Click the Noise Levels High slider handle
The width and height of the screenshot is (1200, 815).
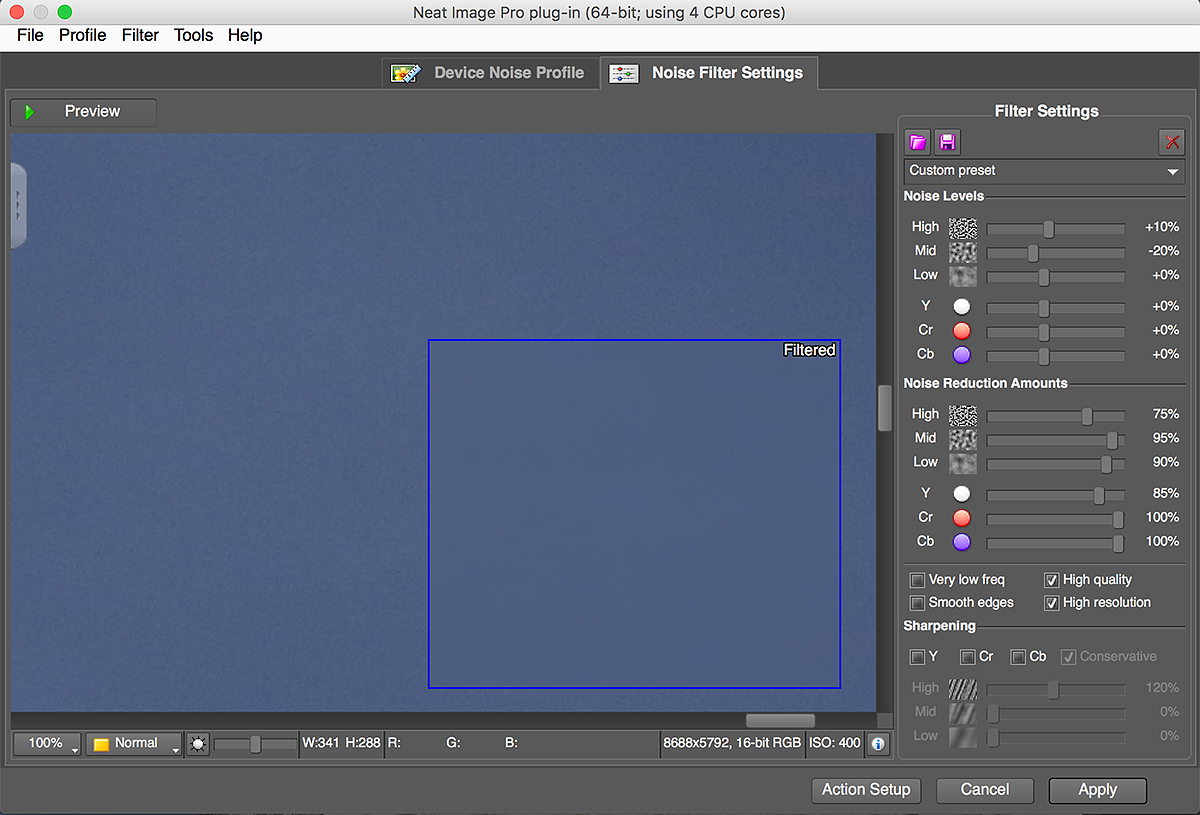(x=1048, y=229)
